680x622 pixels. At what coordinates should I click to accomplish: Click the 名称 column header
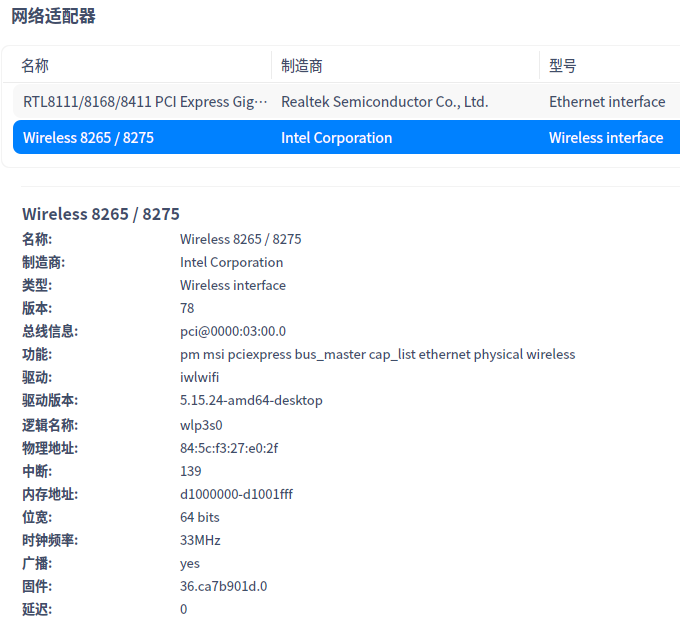35,66
